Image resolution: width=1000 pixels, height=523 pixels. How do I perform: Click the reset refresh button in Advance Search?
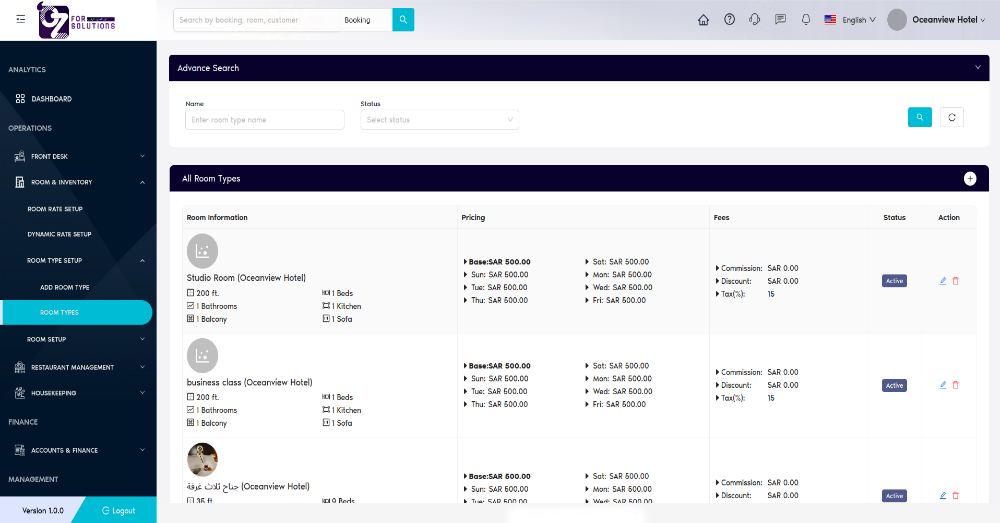(x=952, y=117)
